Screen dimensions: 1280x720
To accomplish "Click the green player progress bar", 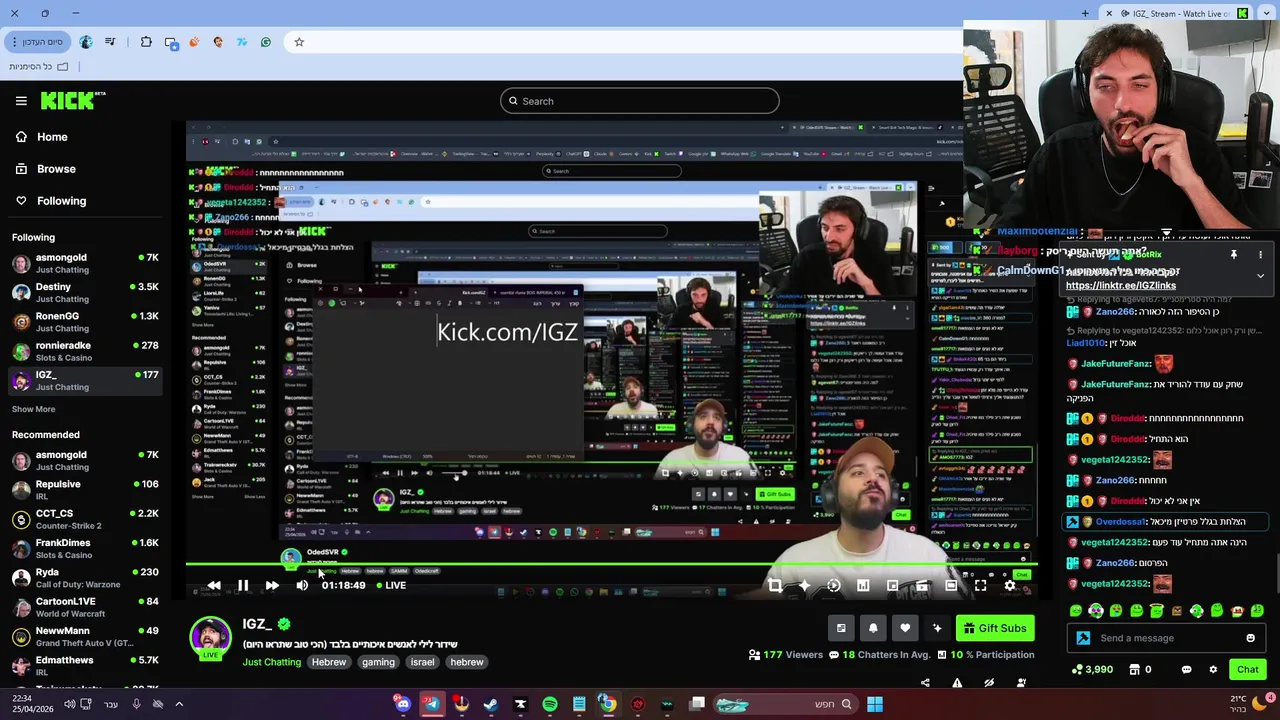I will 611,565.
